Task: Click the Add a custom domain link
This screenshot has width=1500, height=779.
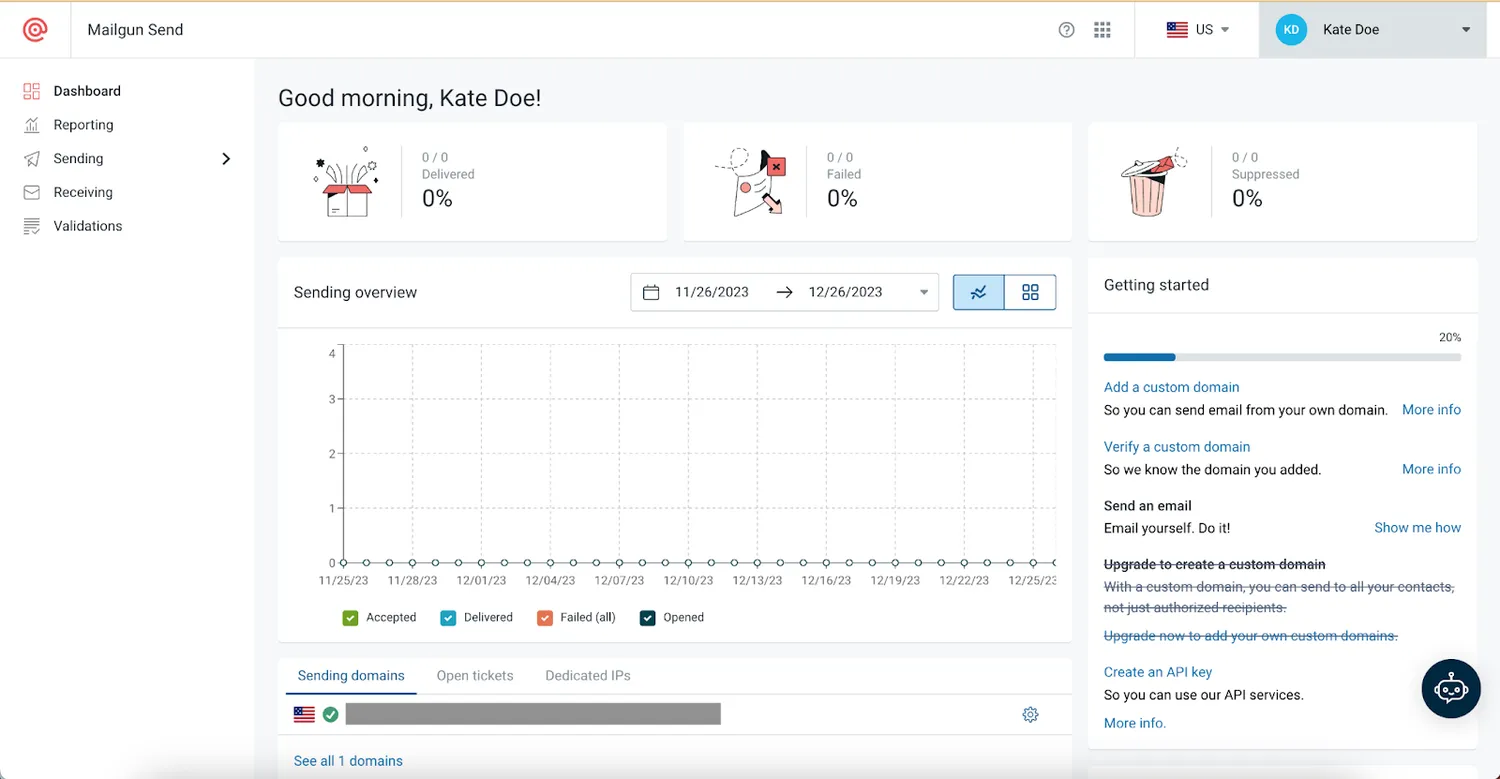Action: coord(1171,387)
